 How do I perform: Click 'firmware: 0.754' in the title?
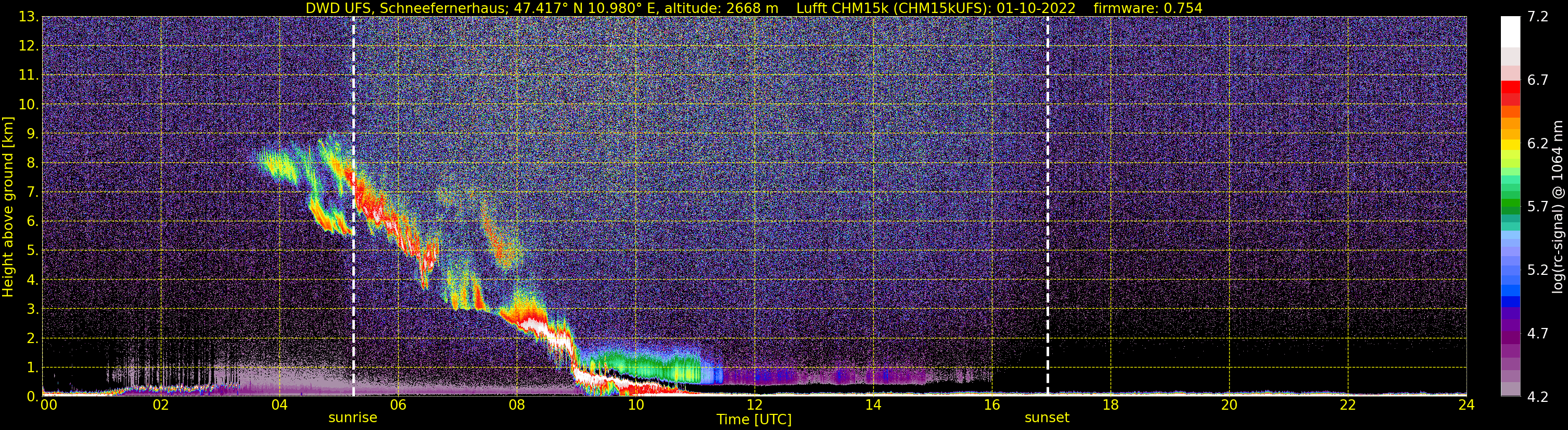coord(1148,8)
